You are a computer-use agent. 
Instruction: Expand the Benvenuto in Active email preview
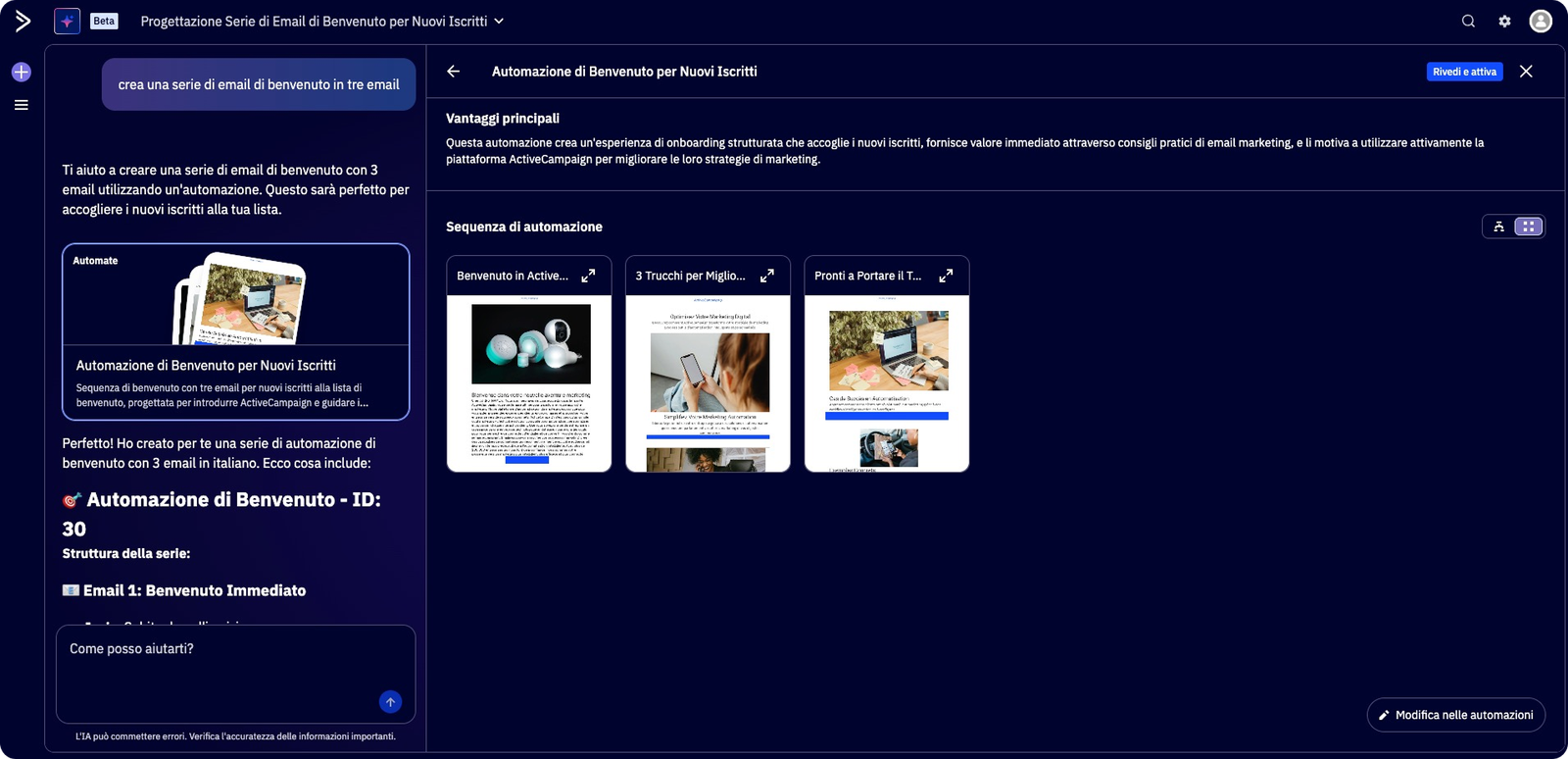(588, 276)
